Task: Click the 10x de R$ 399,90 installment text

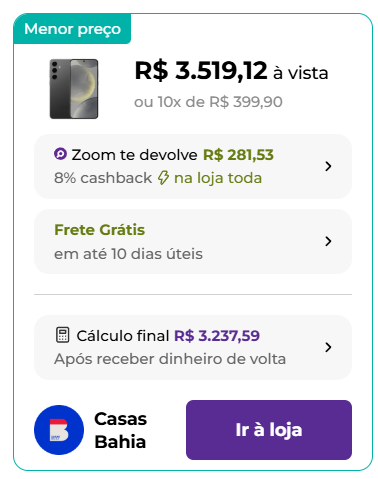Action: [x=220, y=102]
